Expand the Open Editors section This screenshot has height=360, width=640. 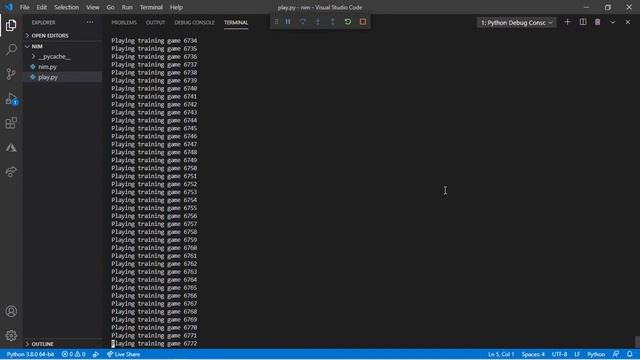[62, 36]
